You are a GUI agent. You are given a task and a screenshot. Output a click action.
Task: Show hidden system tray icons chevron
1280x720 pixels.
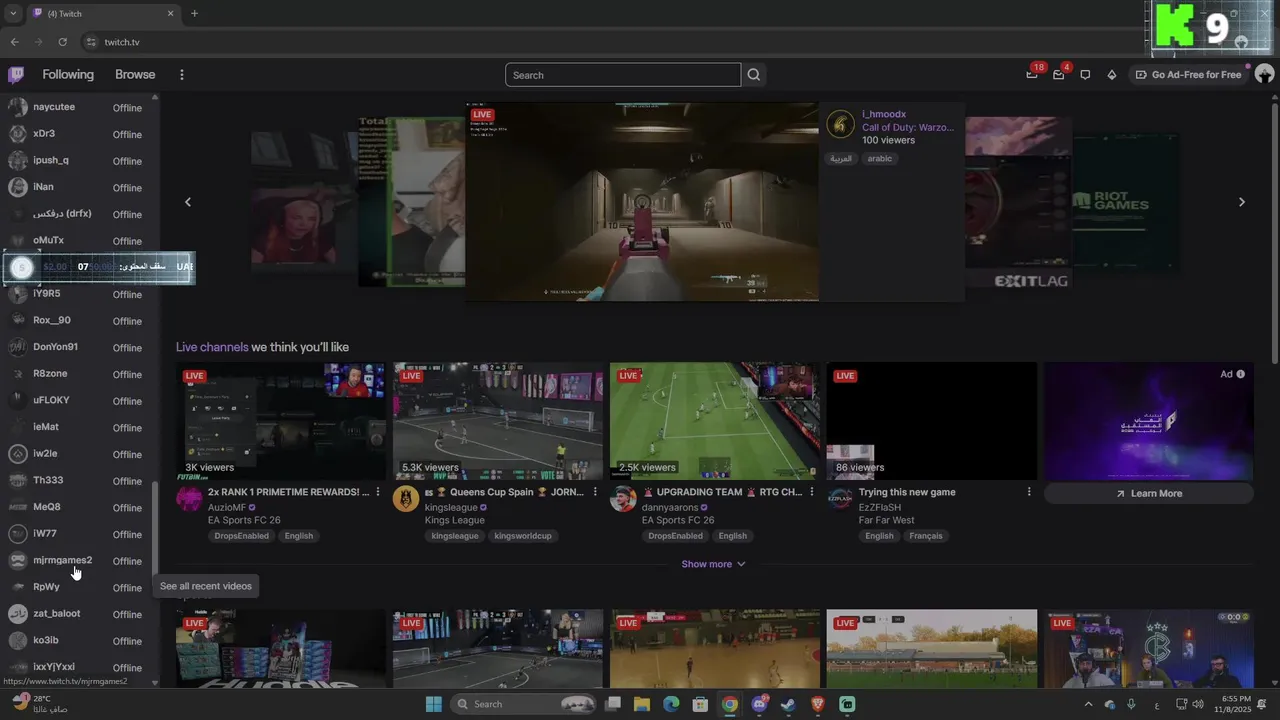pos(1088,704)
